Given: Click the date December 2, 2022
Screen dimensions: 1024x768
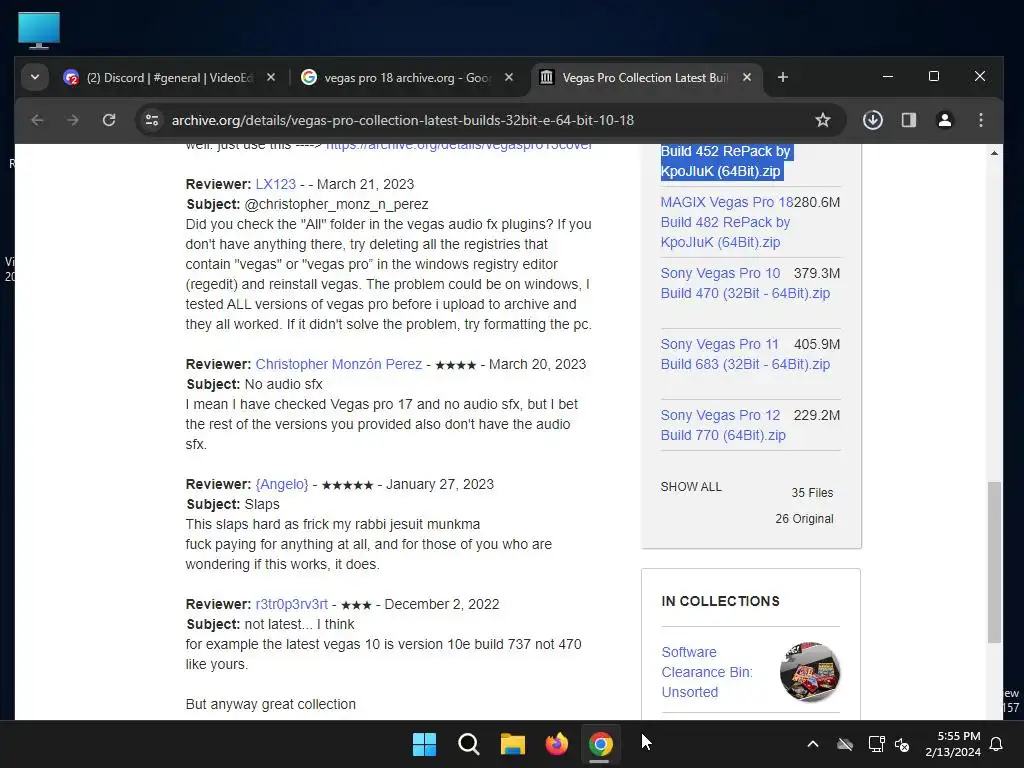Looking at the screenshot, I should [442, 604].
